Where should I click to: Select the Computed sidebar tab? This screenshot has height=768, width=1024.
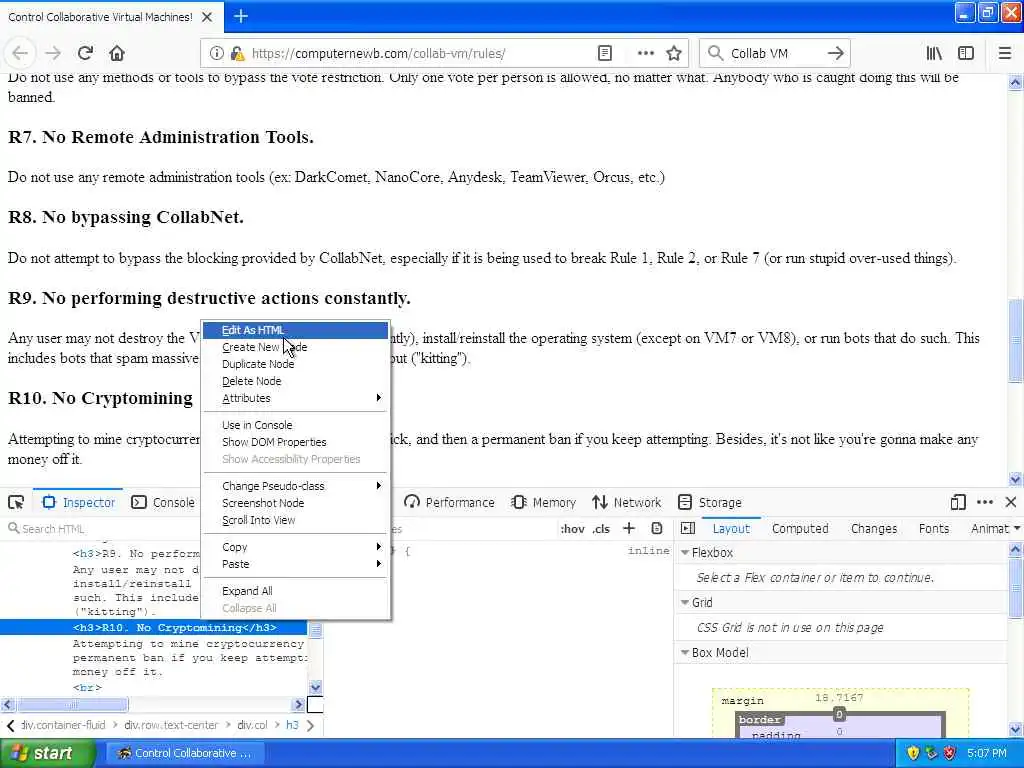[800, 528]
